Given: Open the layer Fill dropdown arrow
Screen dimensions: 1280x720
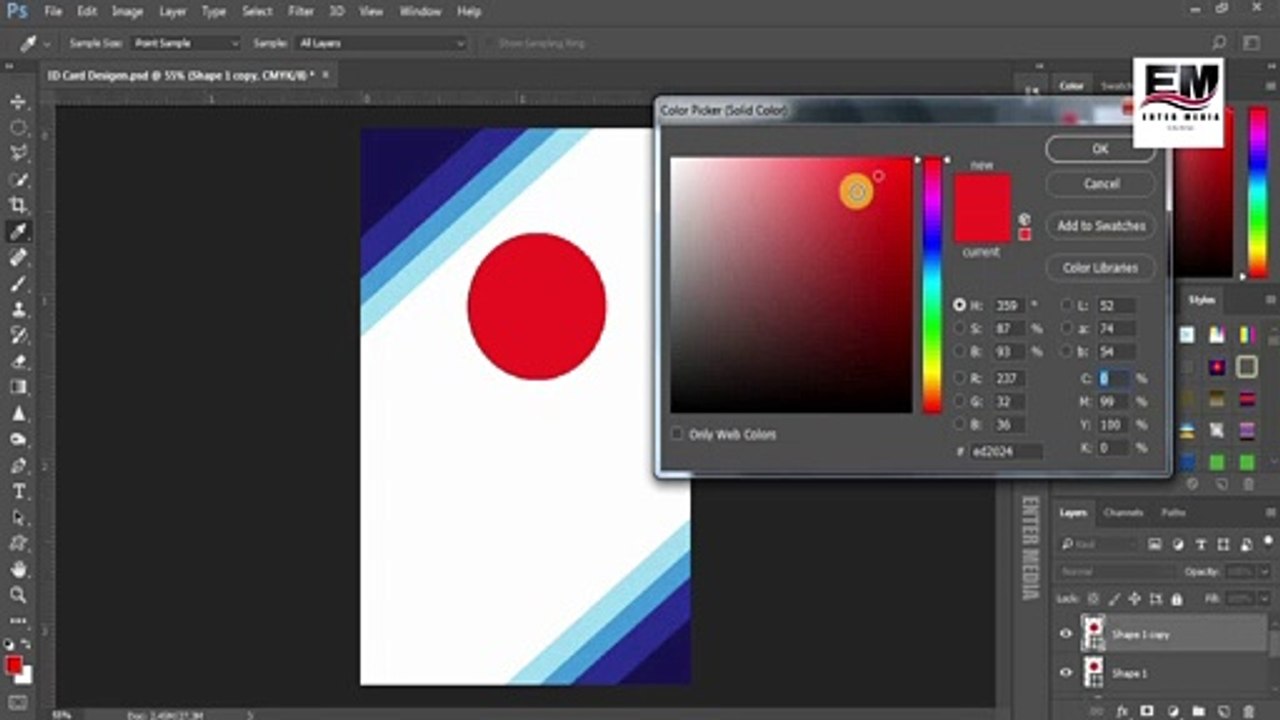Looking at the screenshot, I should [1264, 599].
